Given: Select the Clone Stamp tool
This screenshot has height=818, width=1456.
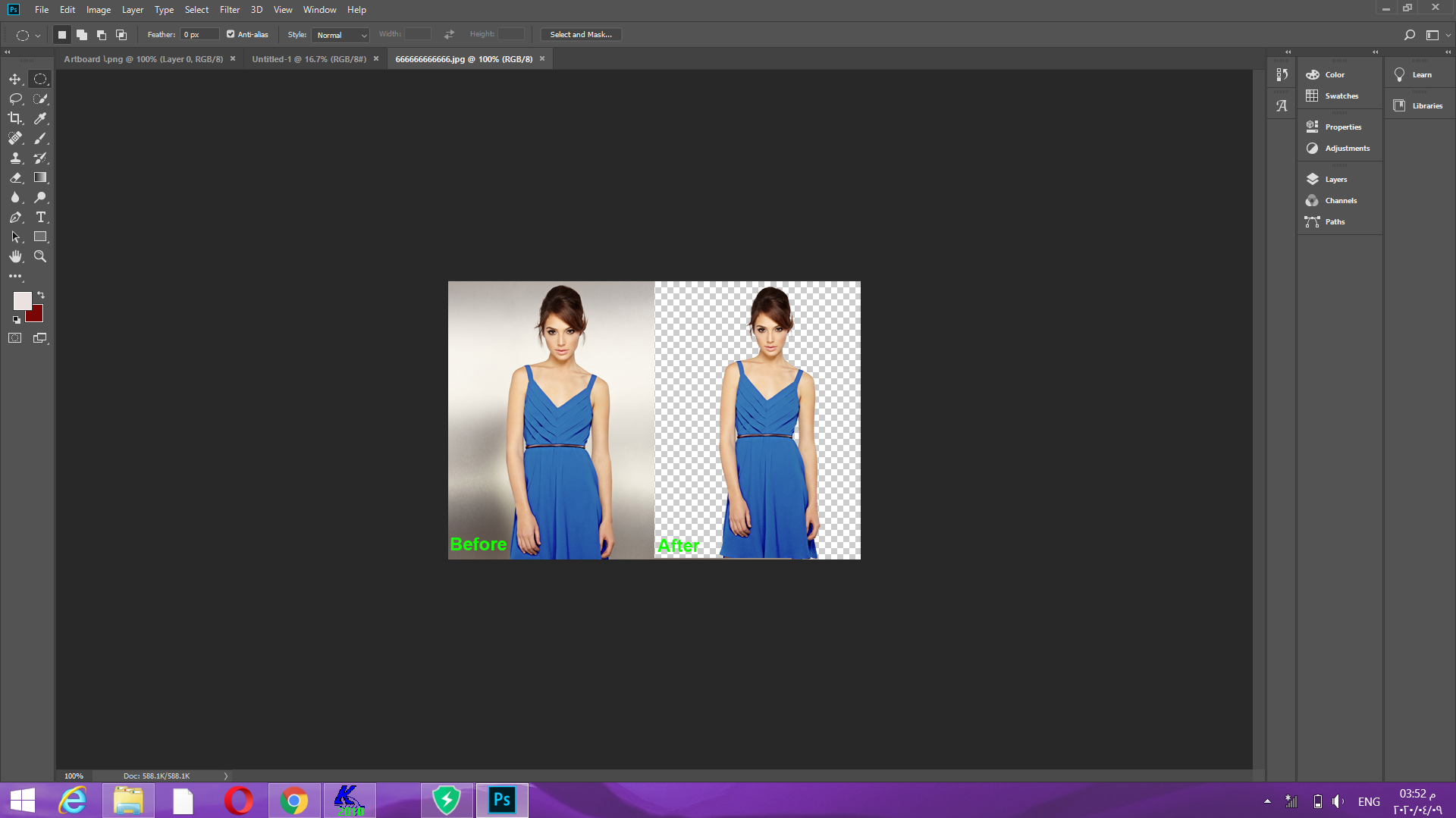Looking at the screenshot, I should tap(15, 158).
